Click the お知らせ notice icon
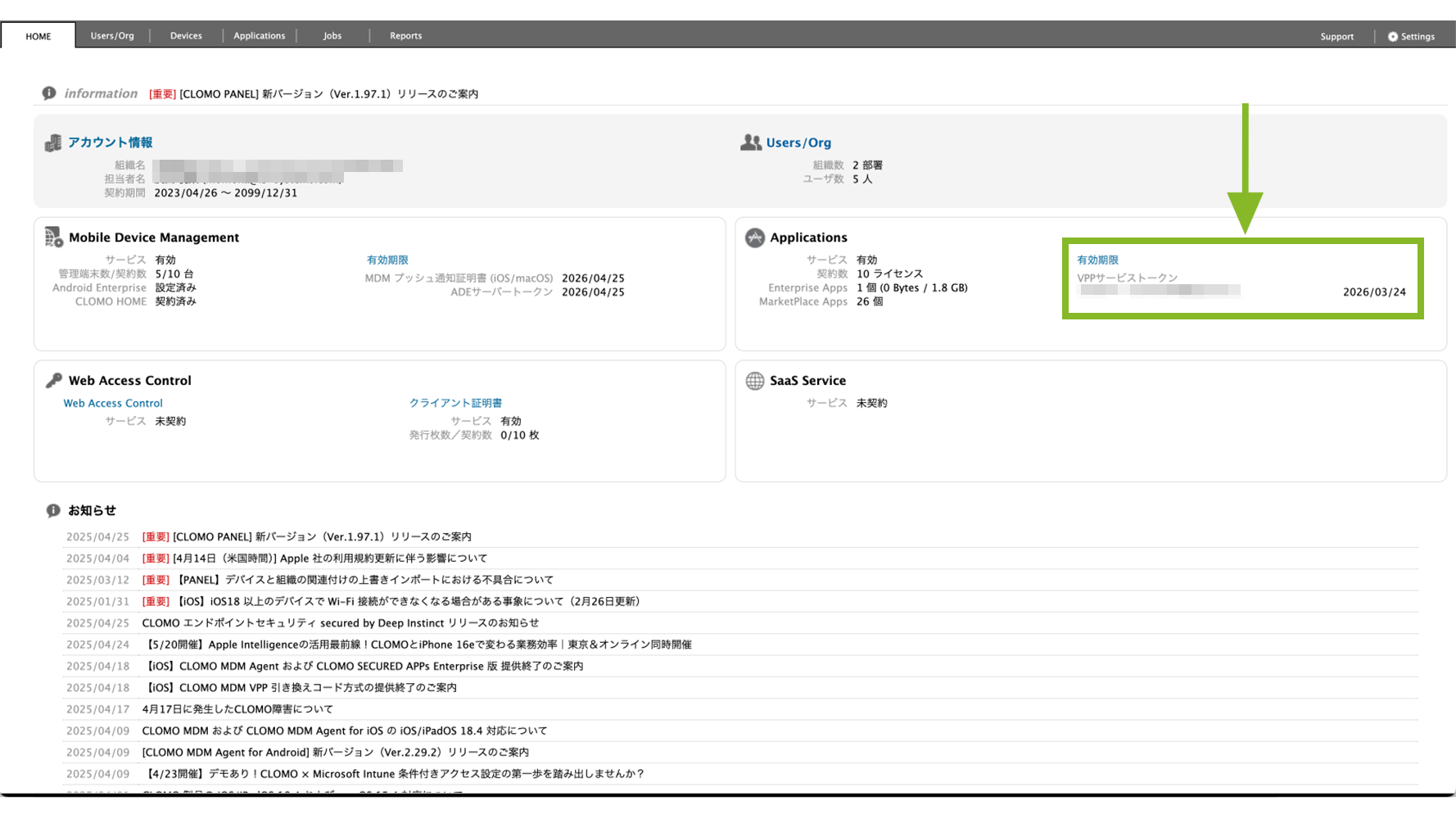 pos(53,510)
